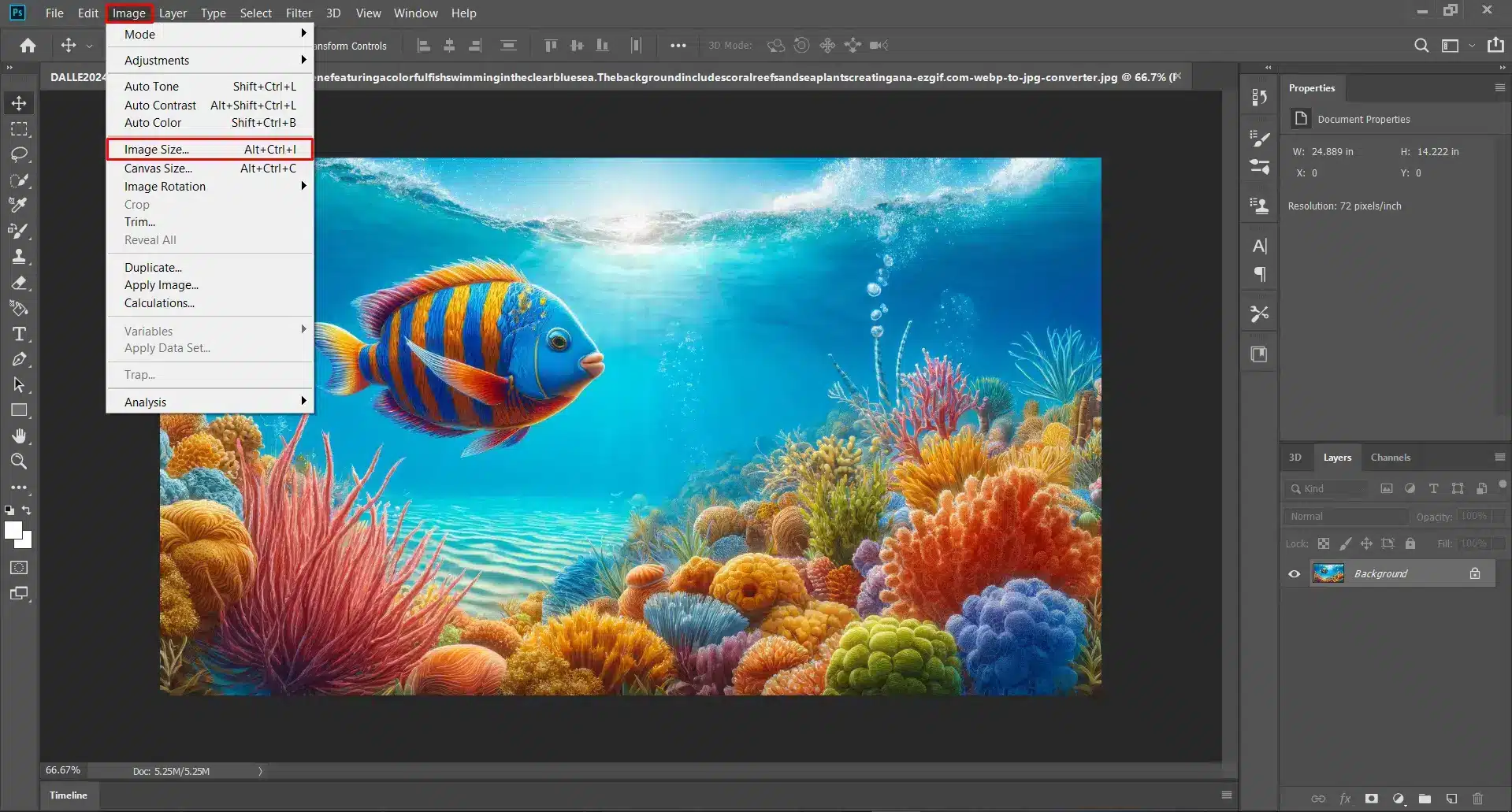The image size is (1512, 812).
Task: Select the Quick Selection tool
Action: [19, 180]
